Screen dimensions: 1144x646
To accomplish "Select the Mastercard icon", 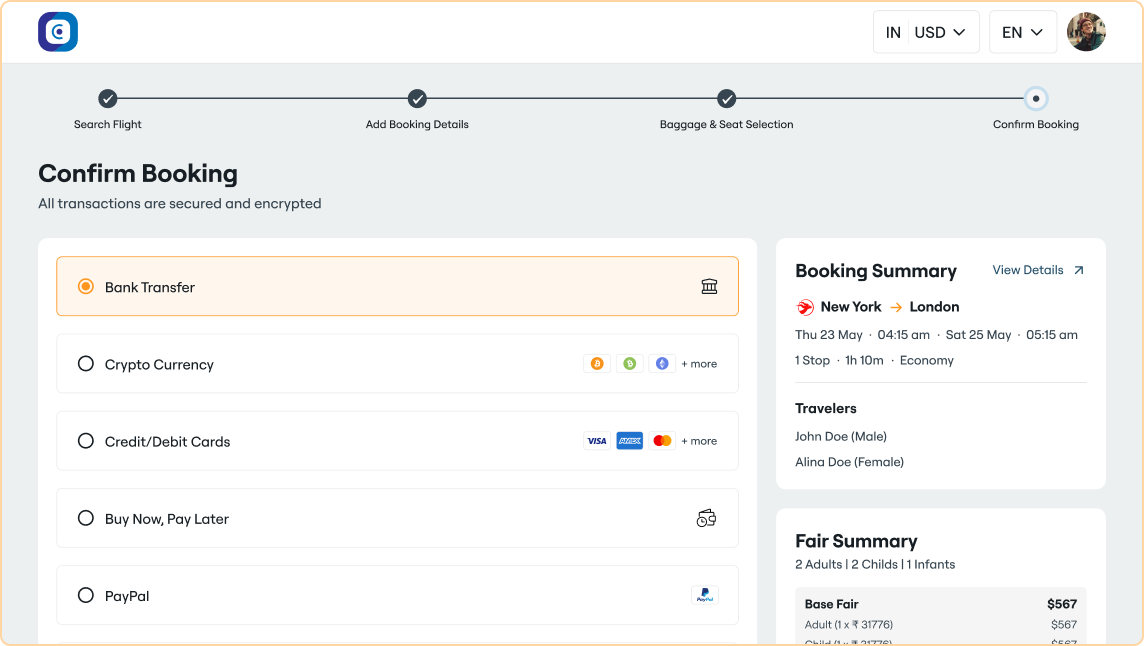I will pyautogui.click(x=662, y=440).
